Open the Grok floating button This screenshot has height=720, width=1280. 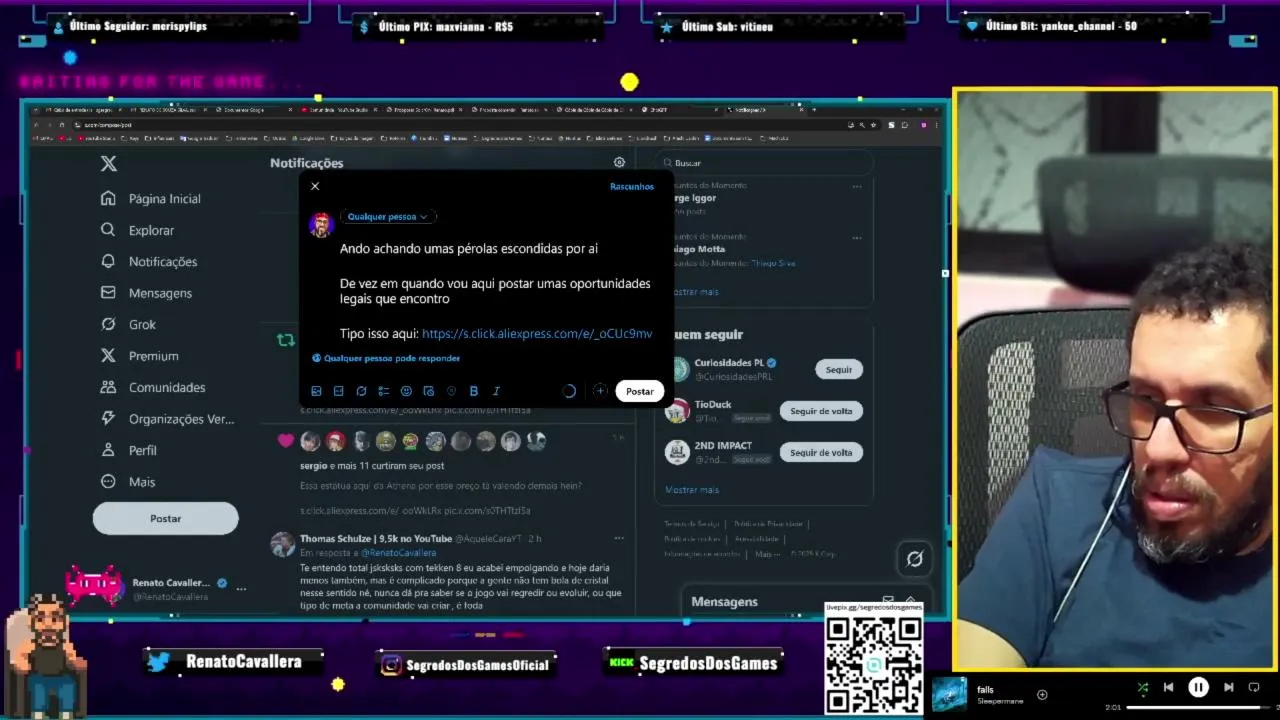(x=914, y=560)
